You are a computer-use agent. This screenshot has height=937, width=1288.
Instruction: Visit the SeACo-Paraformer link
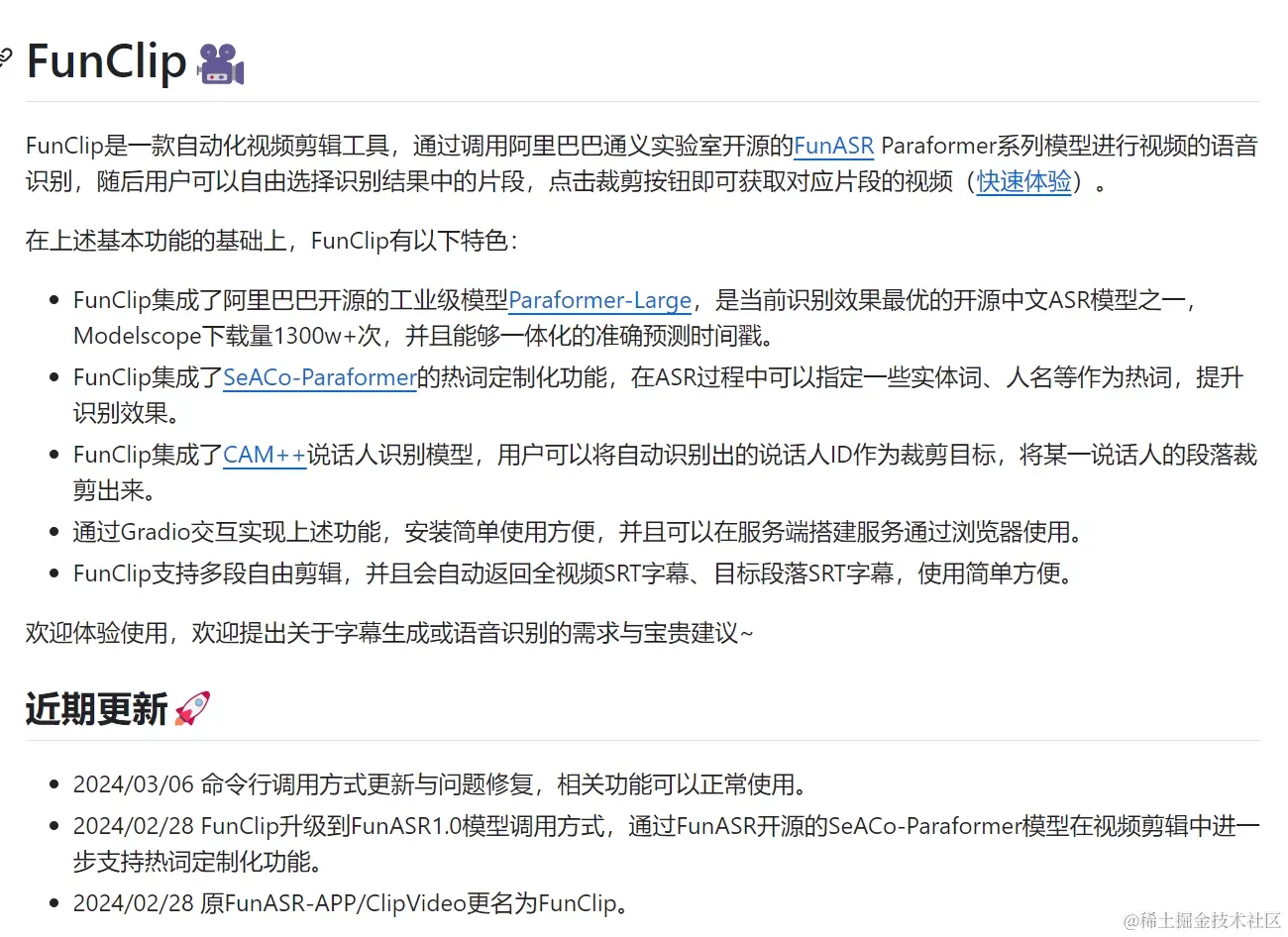point(320,377)
